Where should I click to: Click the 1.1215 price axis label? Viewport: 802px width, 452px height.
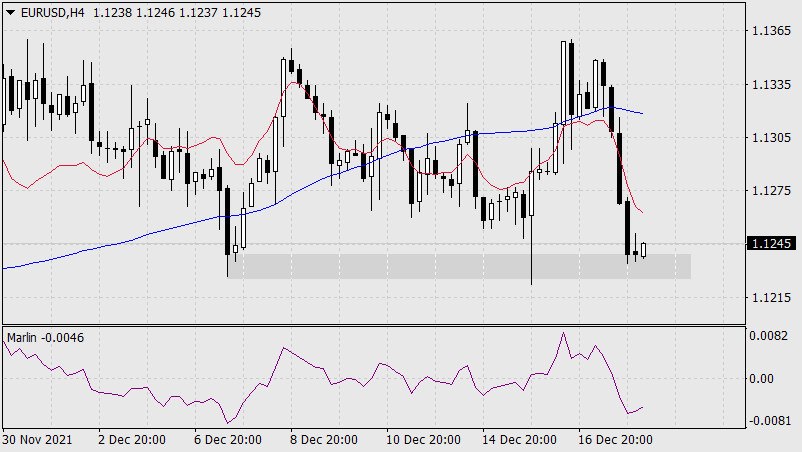click(x=771, y=298)
